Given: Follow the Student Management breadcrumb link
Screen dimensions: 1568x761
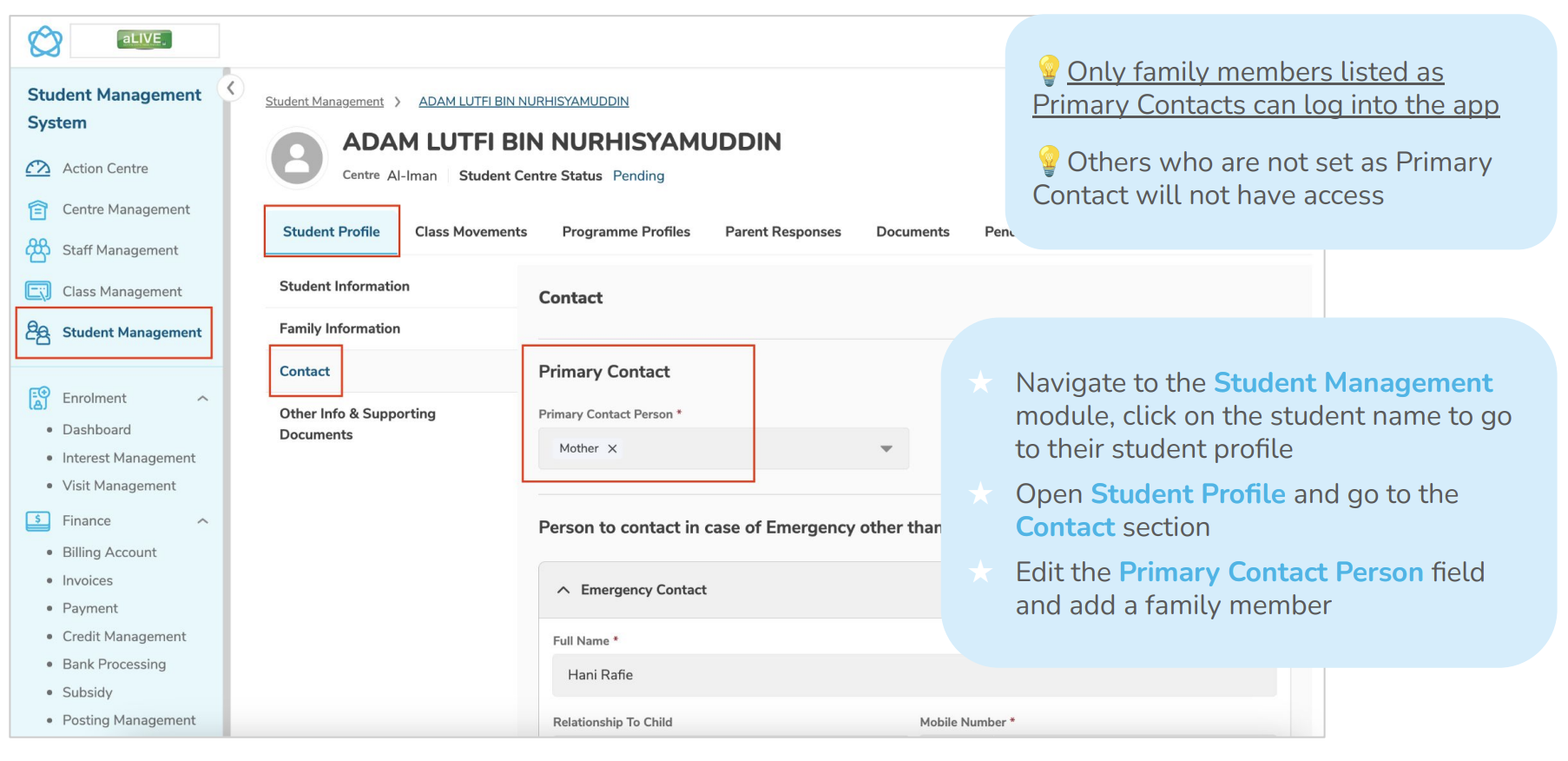Looking at the screenshot, I should click(325, 102).
